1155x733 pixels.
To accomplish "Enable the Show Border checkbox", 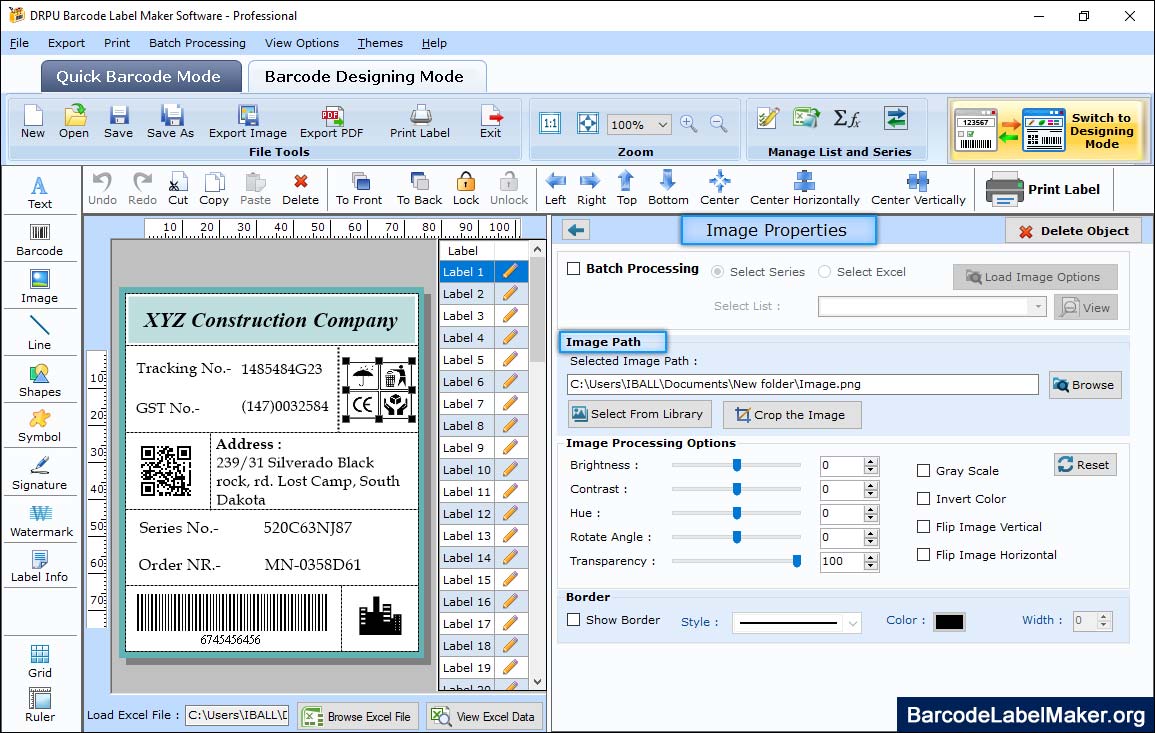I will (574, 620).
